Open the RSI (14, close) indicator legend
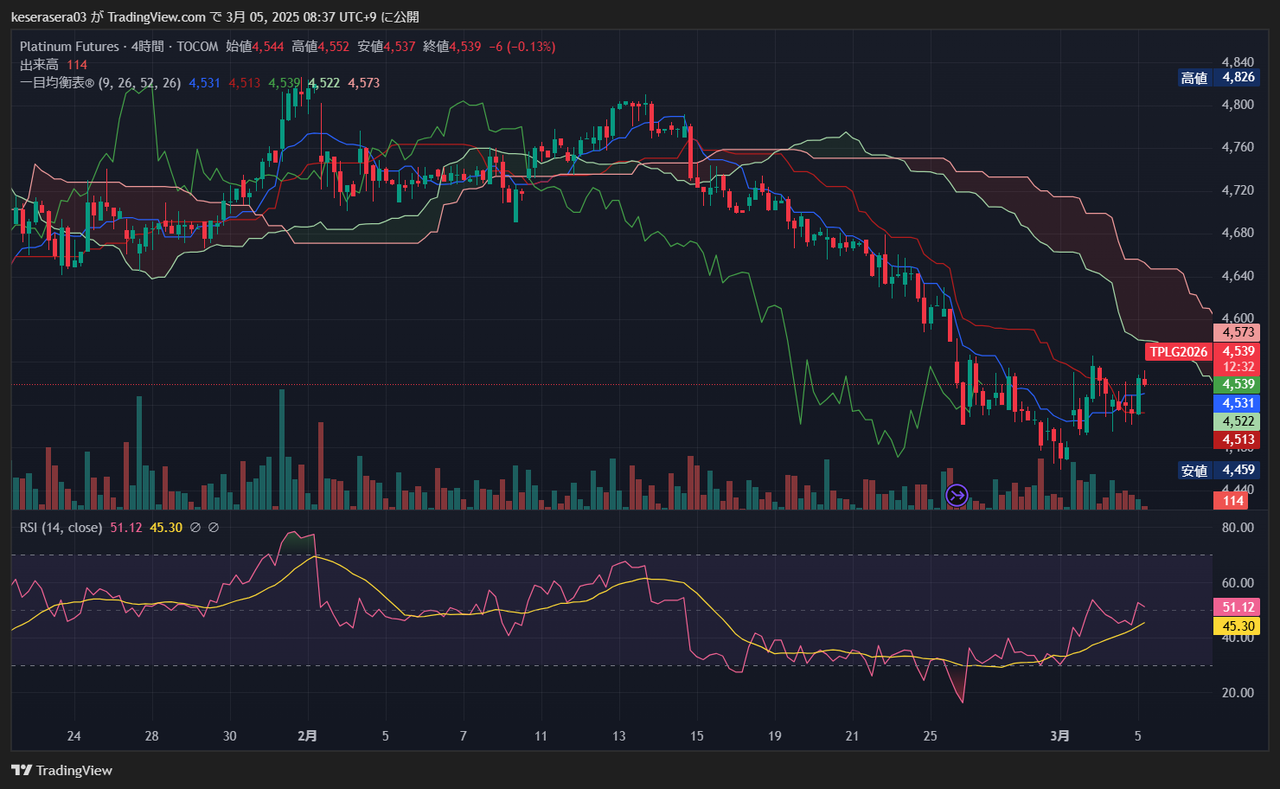This screenshot has width=1280, height=789. 61,527
